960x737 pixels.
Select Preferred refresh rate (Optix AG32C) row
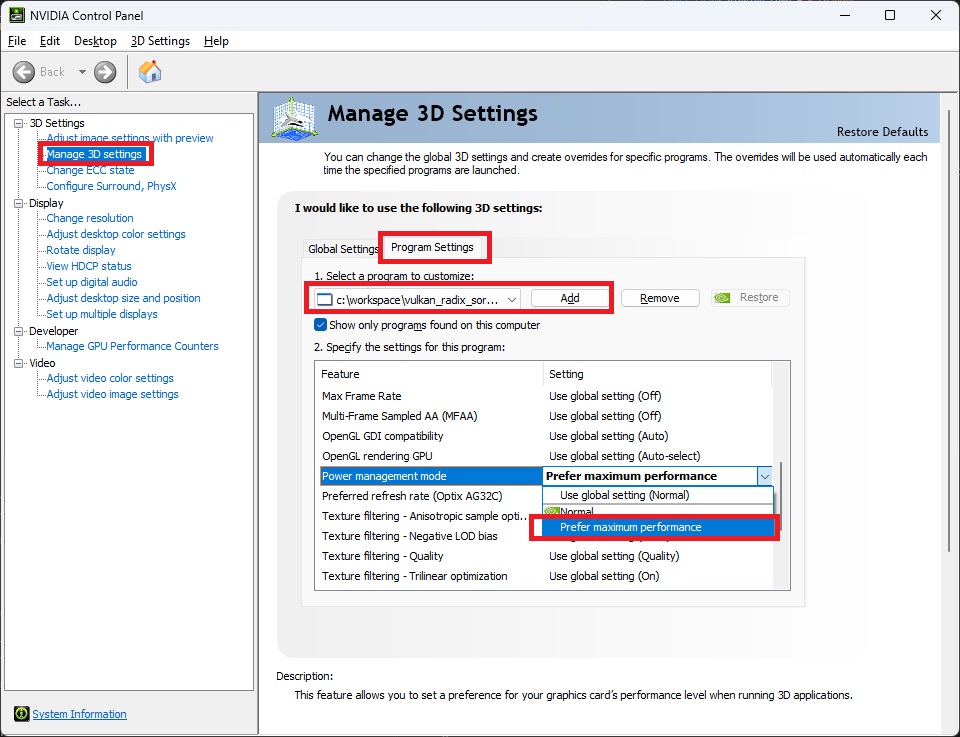[x=432, y=496]
